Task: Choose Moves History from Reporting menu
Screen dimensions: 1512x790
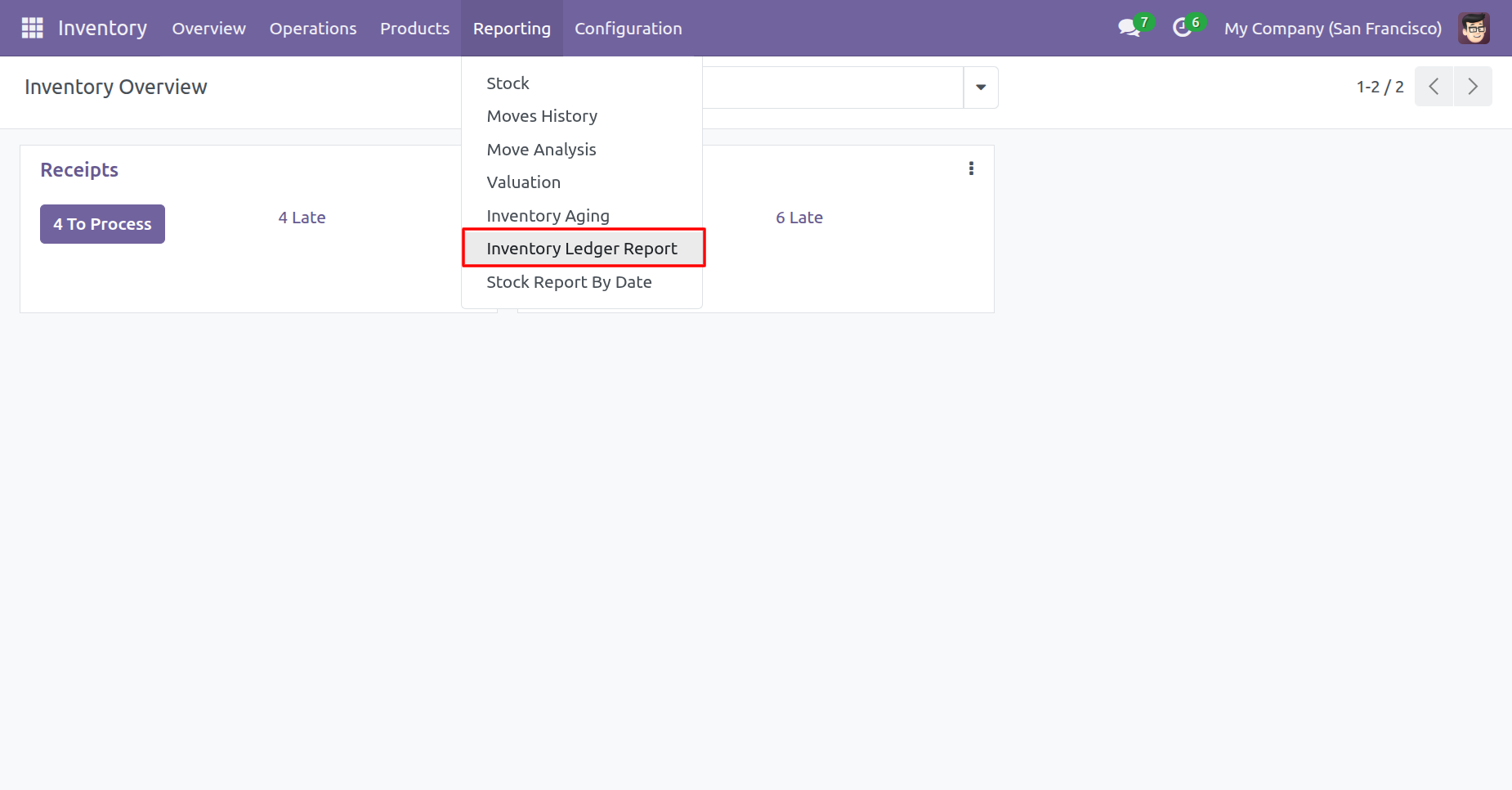Action: [542, 116]
